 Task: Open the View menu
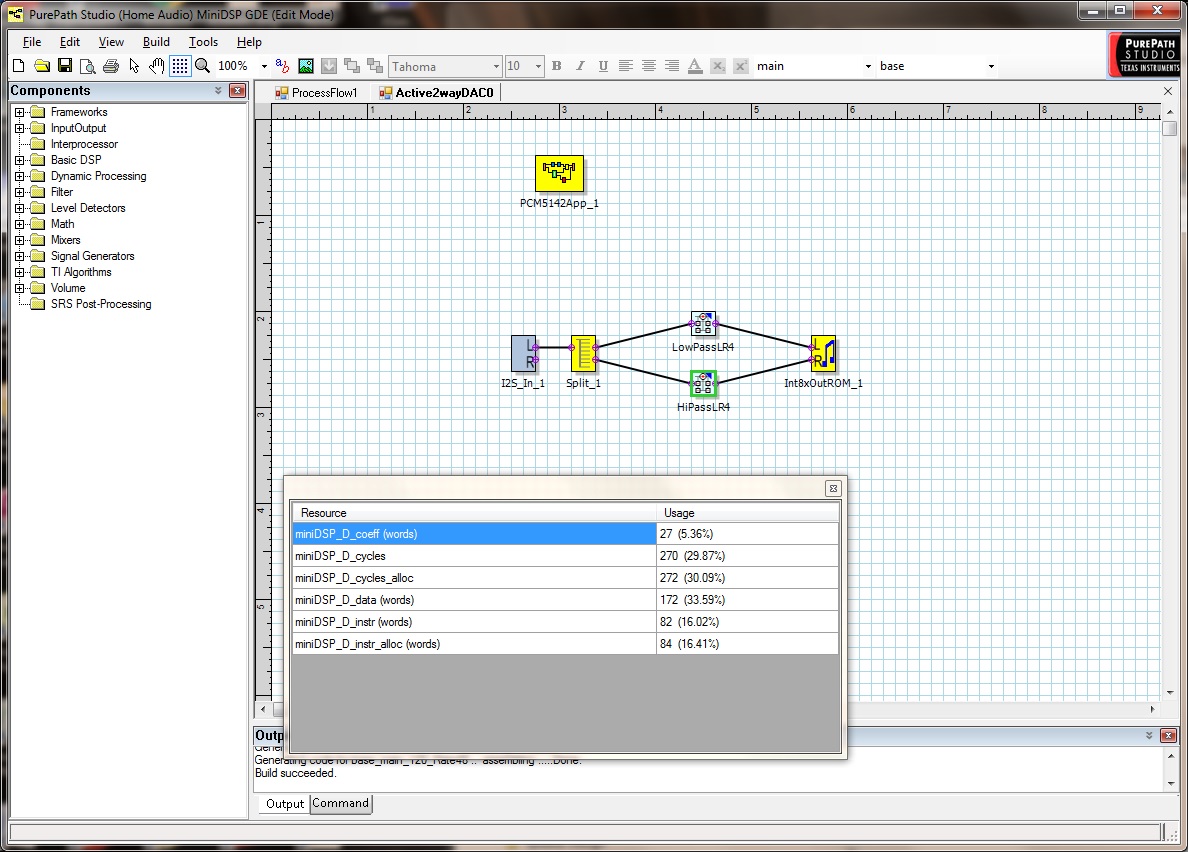111,42
